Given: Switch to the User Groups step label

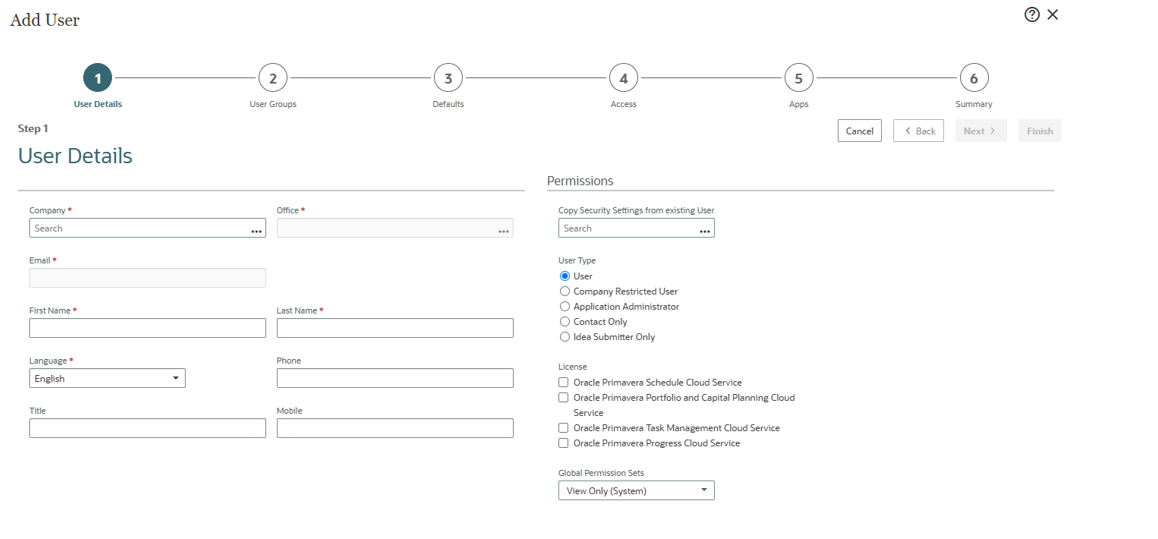Looking at the screenshot, I should pos(273,104).
